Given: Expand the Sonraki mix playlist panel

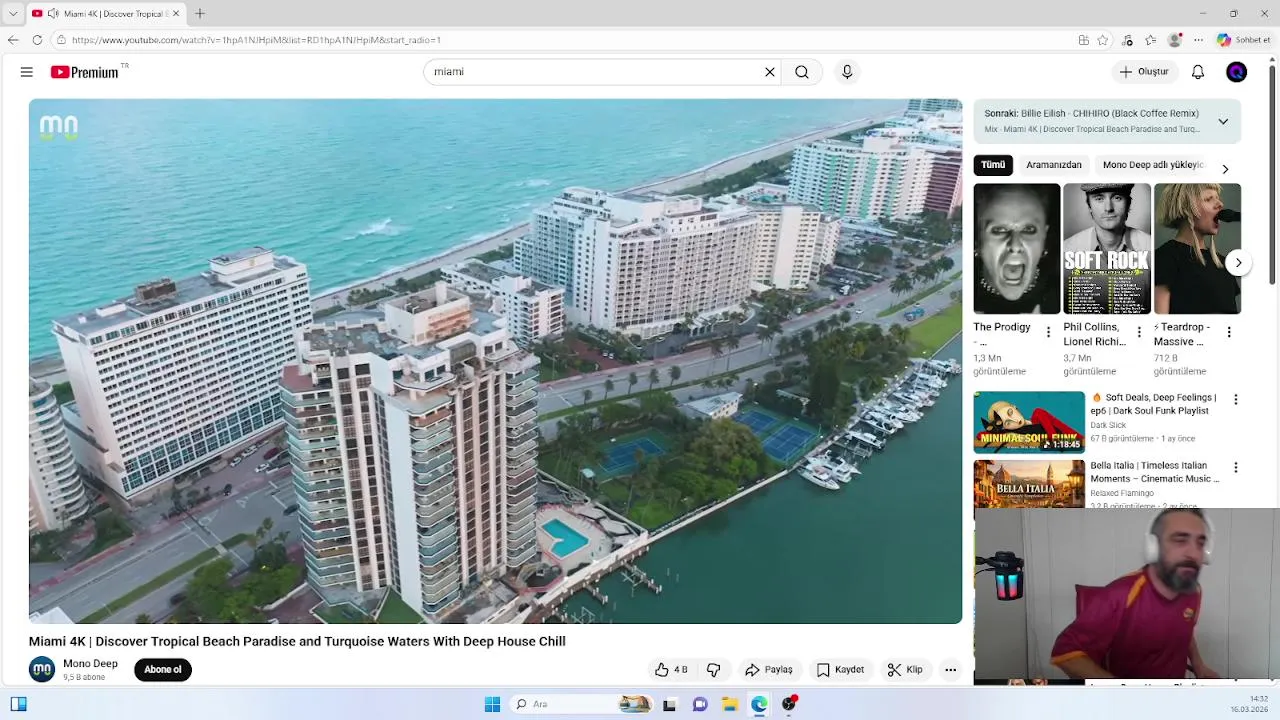Looking at the screenshot, I should tap(1223, 121).
